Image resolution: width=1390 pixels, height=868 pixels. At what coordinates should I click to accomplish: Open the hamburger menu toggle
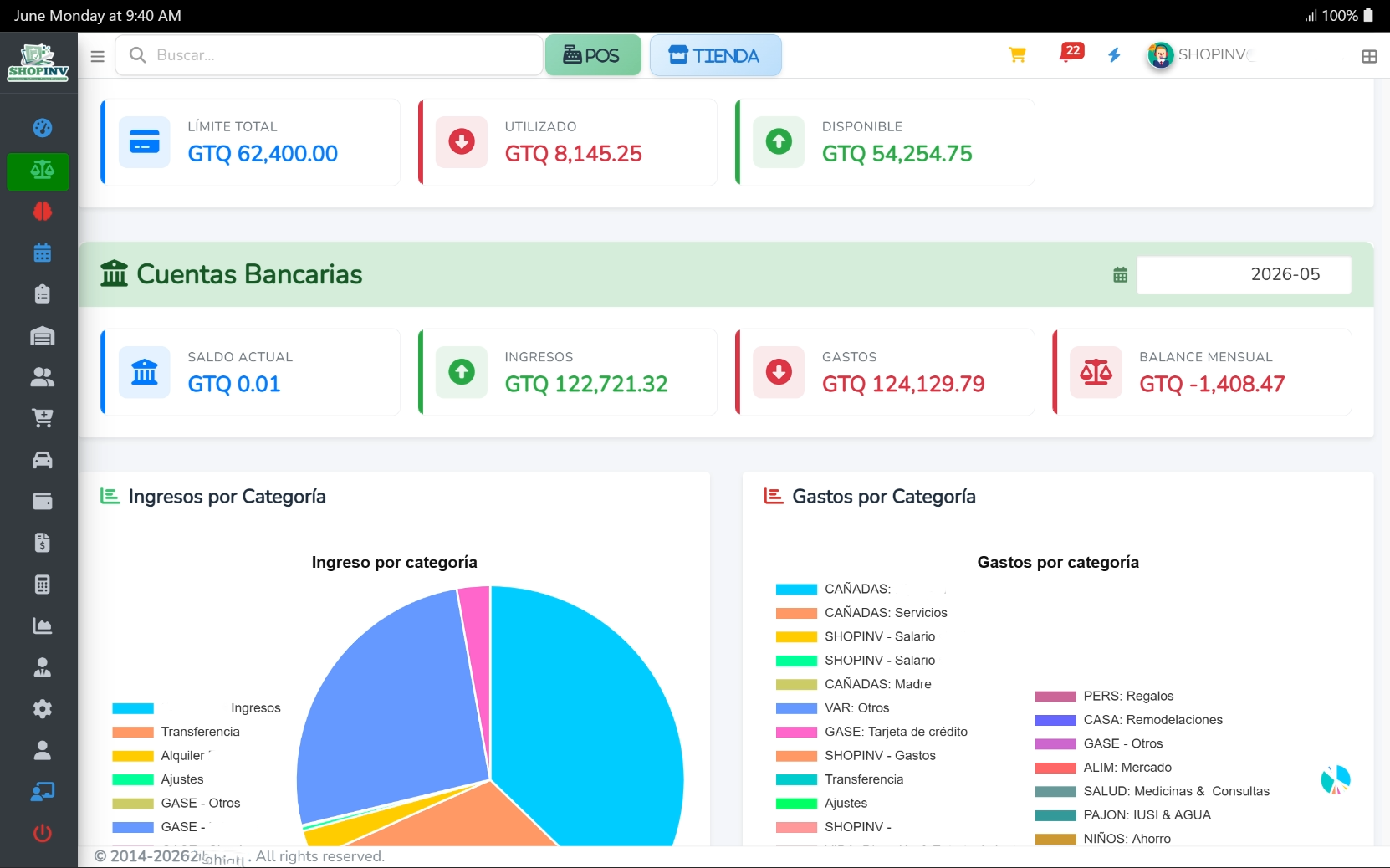coord(98,56)
